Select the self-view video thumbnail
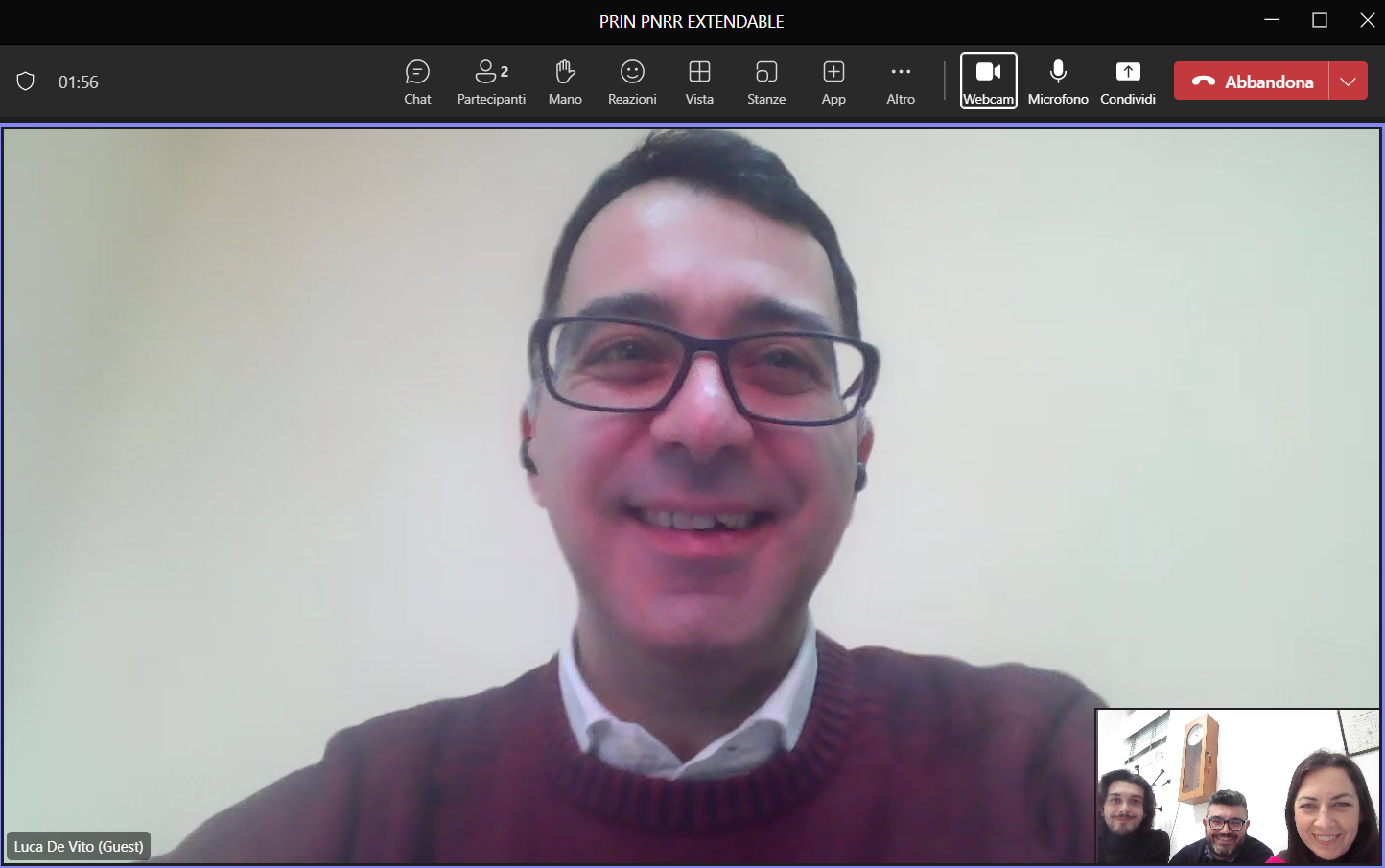Image resolution: width=1385 pixels, height=868 pixels. point(1238,786)
